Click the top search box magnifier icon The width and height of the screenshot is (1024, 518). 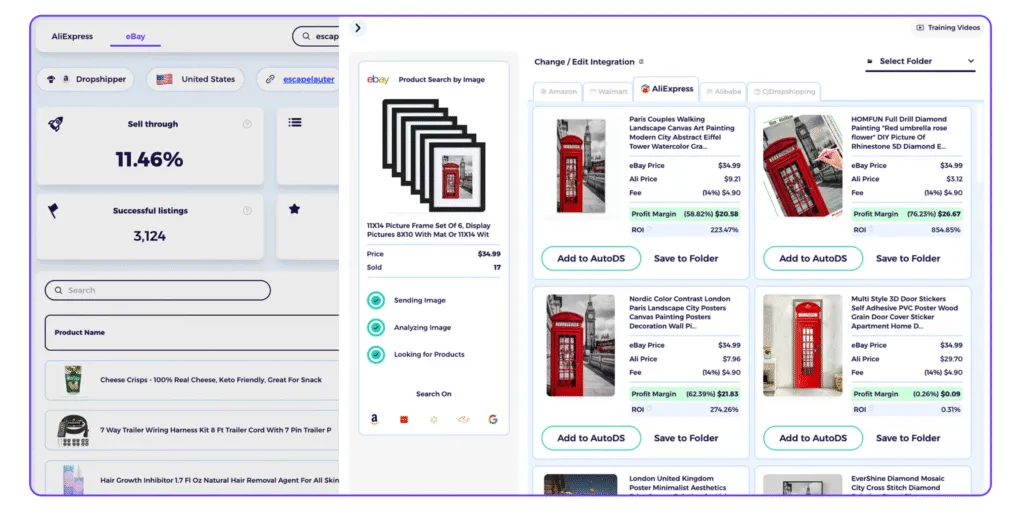point(306,37)
